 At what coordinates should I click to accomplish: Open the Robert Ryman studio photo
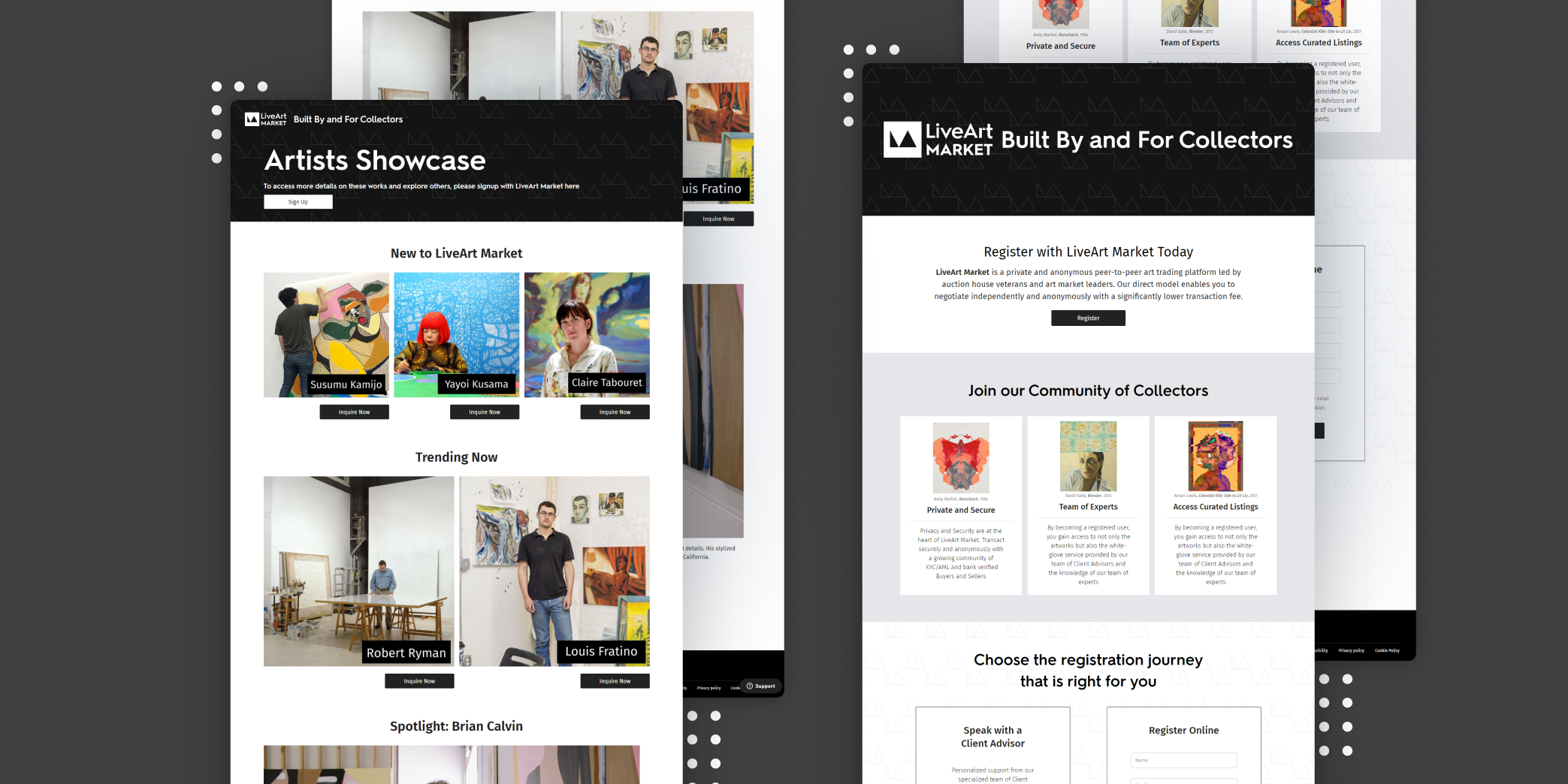tap(359, 571)
